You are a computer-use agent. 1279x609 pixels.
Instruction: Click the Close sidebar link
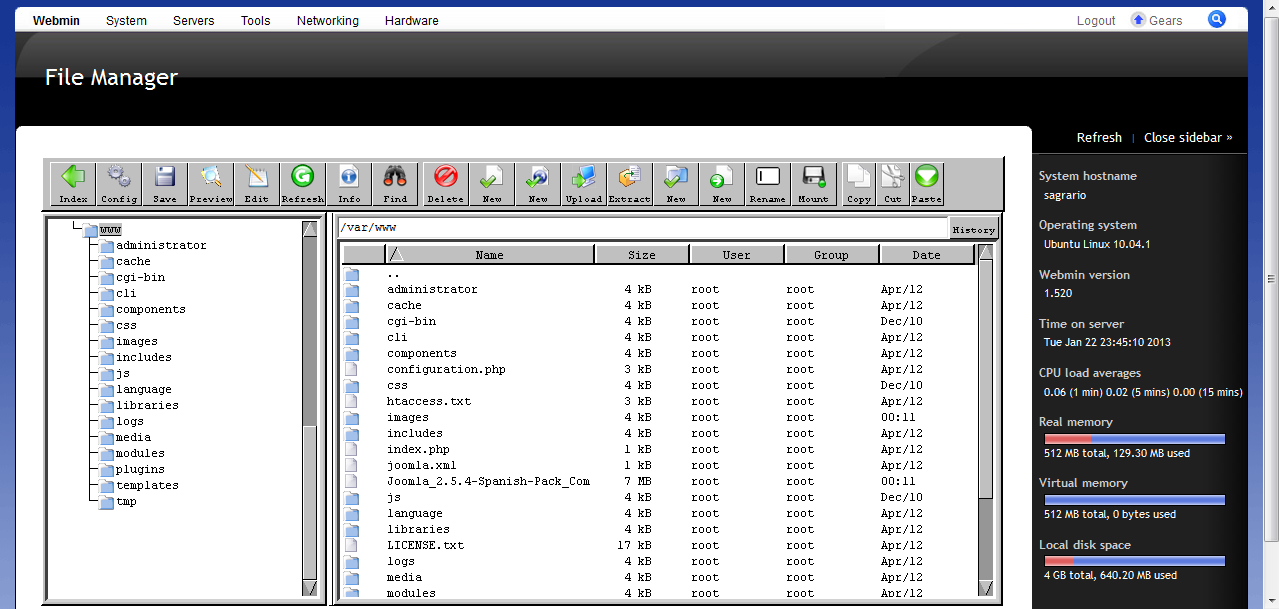click(1188, 137)
